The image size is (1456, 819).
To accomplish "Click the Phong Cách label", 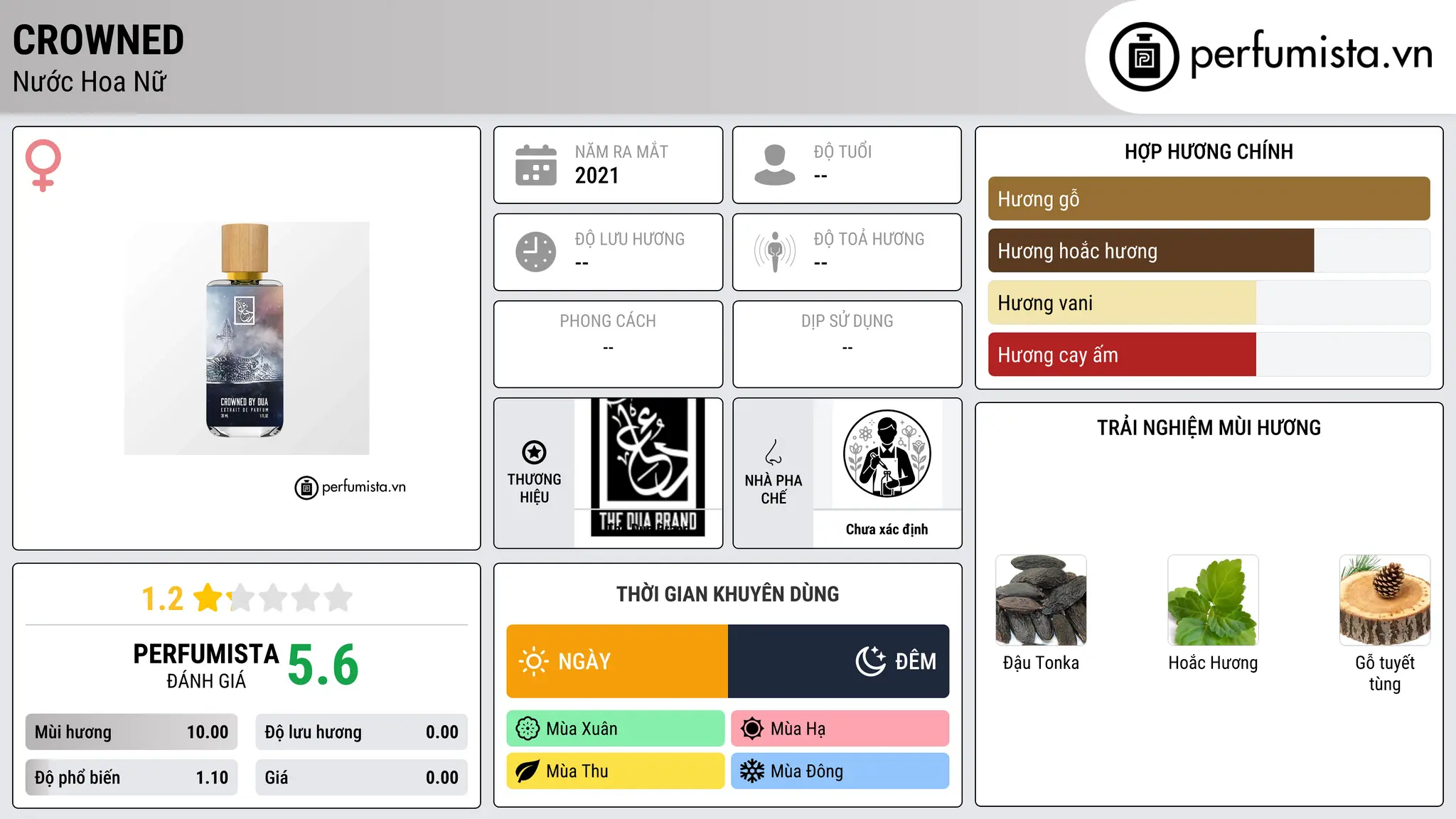I will pyautogui.click(x=608, y=321).
